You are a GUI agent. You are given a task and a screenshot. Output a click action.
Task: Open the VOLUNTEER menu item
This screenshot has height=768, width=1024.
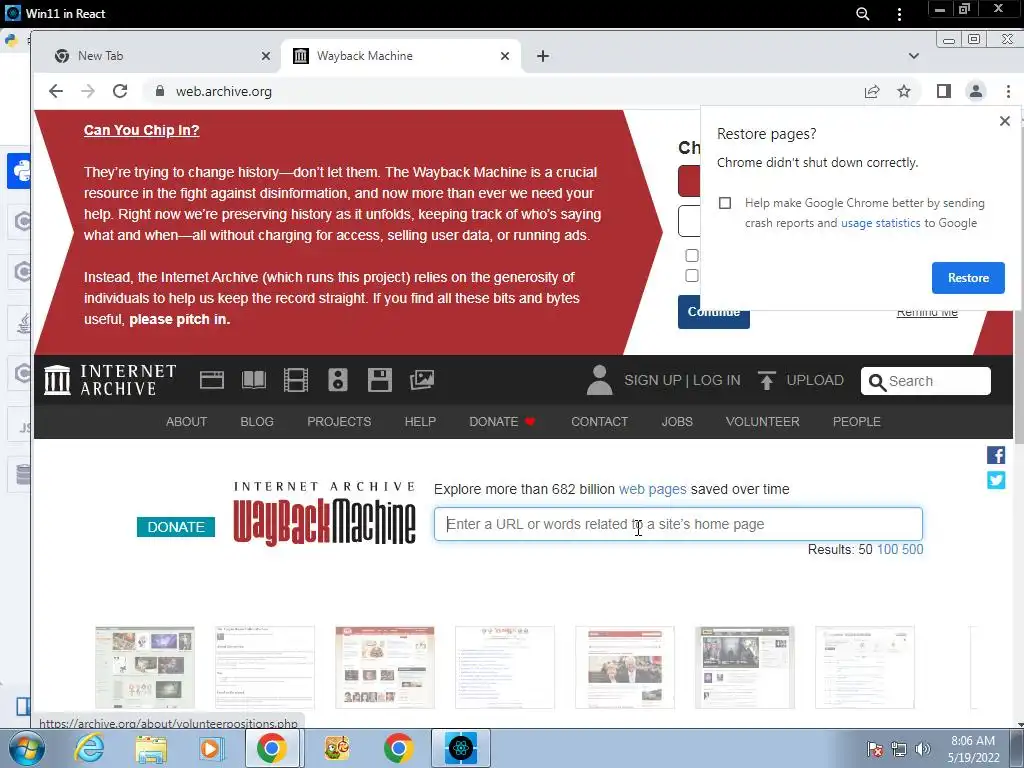click(762, 422)
